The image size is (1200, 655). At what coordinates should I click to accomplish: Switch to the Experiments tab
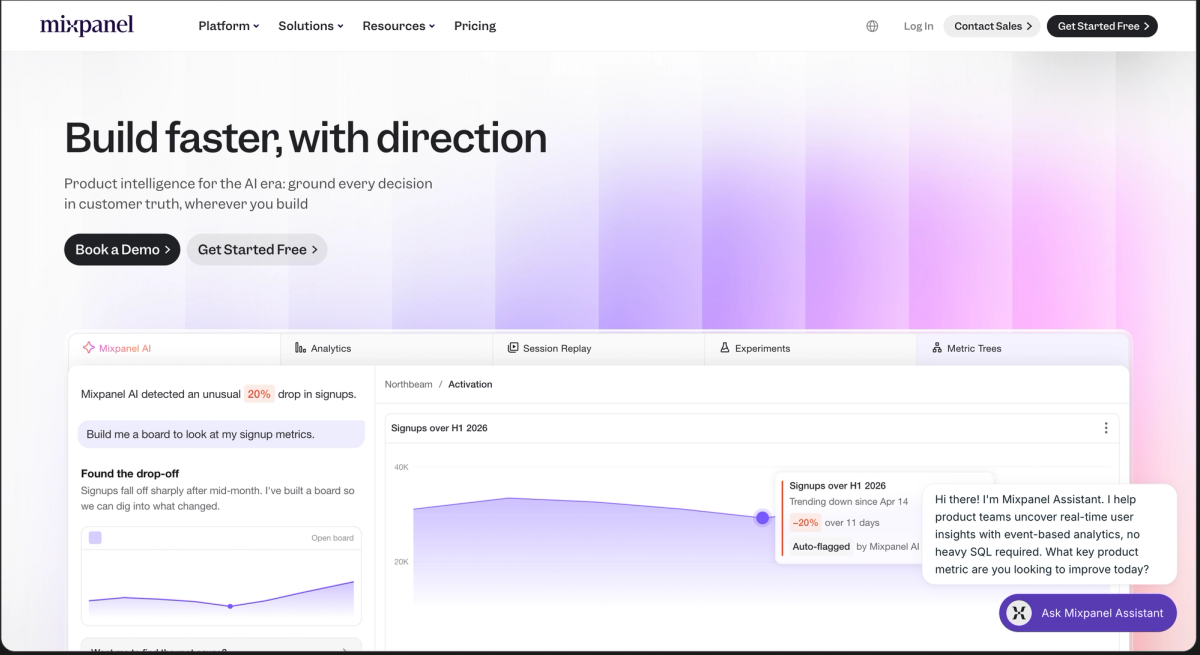click(811, 348)
